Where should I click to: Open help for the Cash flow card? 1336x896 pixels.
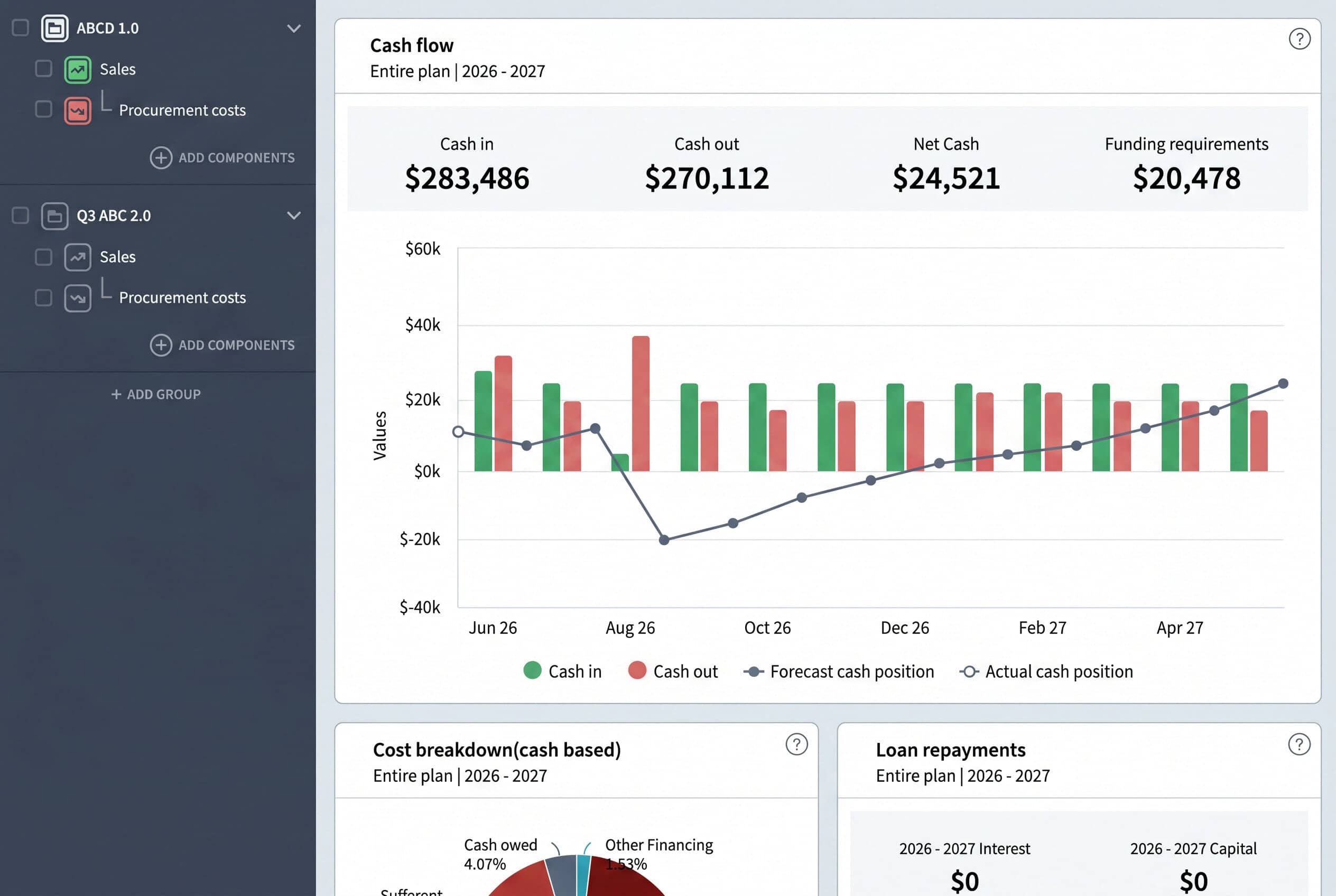point(1300,39)
